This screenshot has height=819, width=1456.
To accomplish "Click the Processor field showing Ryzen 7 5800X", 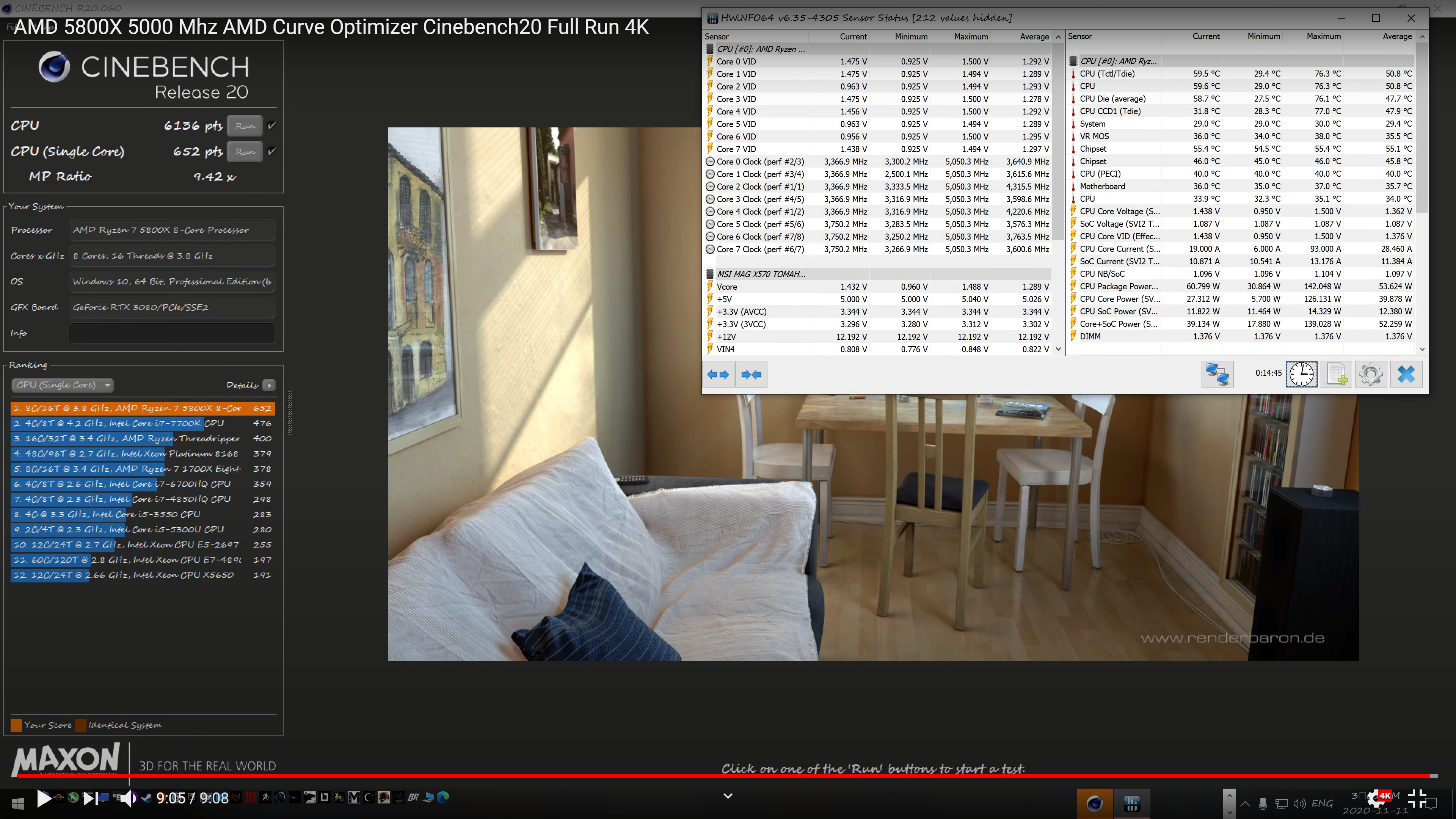I will (172, 230).
